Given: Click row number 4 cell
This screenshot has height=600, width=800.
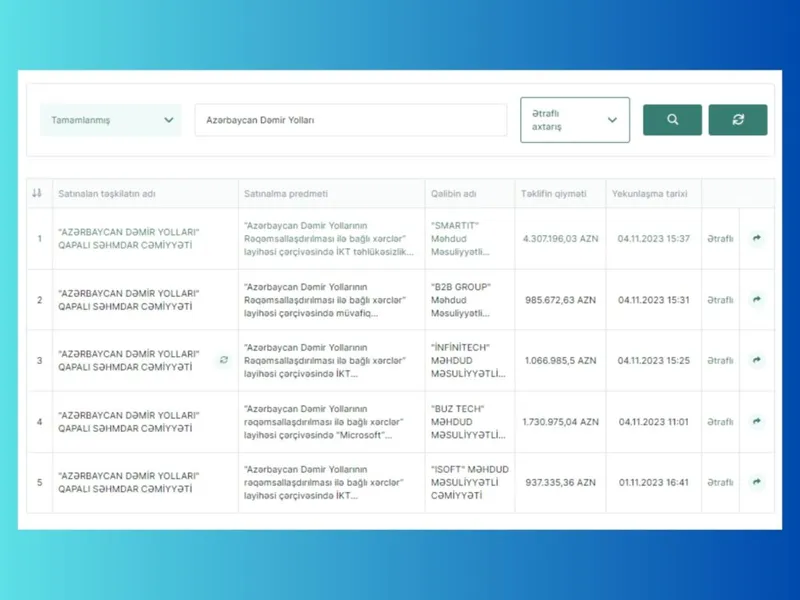Looking at the screenshot, I should point(39,421).
